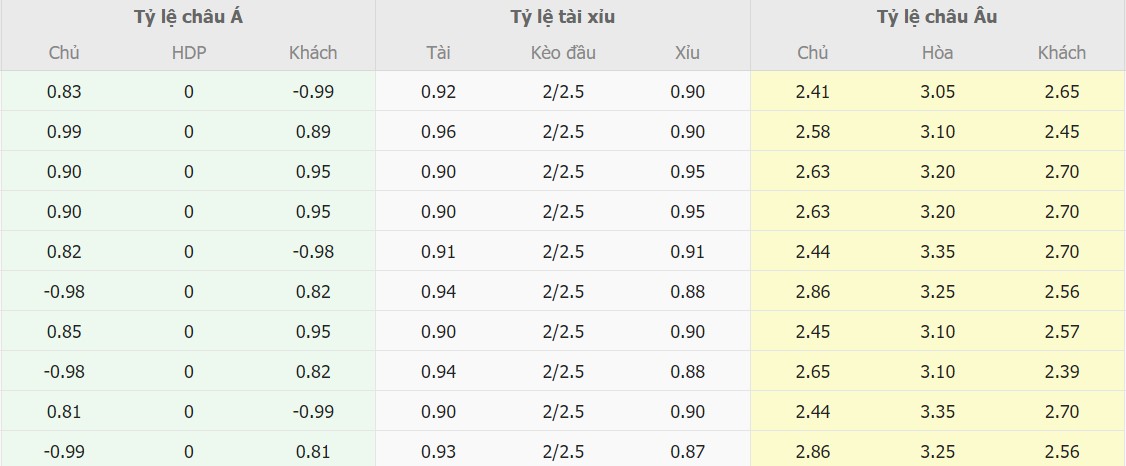Viewport: 1126px width, 466px height.
Task: Select the 2.65 away odds in first row
Action: [x=1063, y=92]
